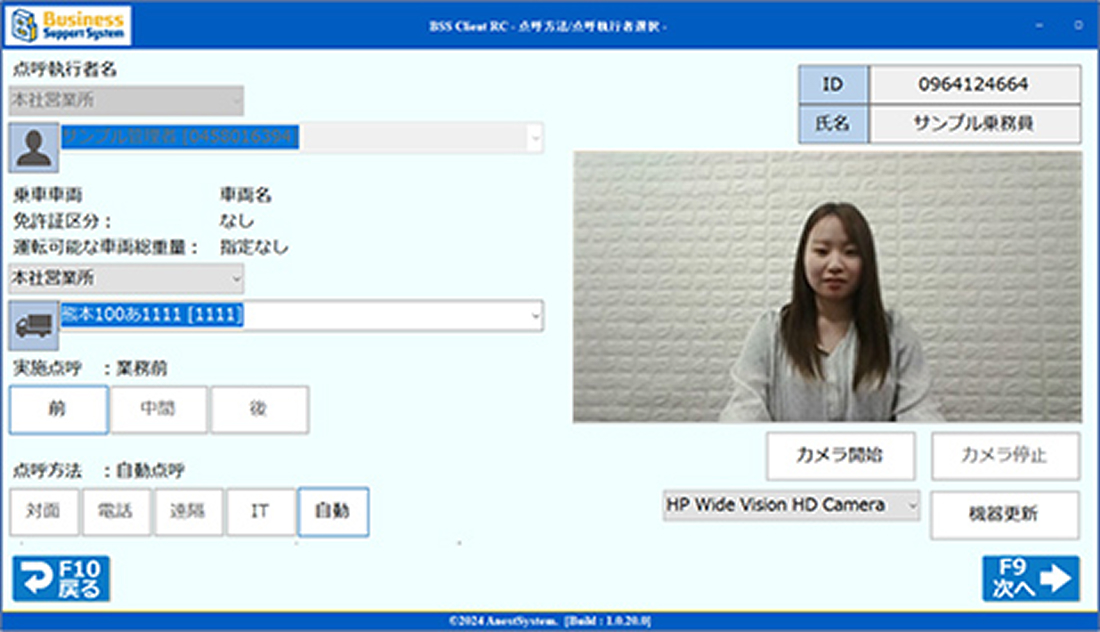Image resolution: width=1100 pixels, height=632 pixels.
Task: Click the Business Support System logo
Action: tap(70, 26)
